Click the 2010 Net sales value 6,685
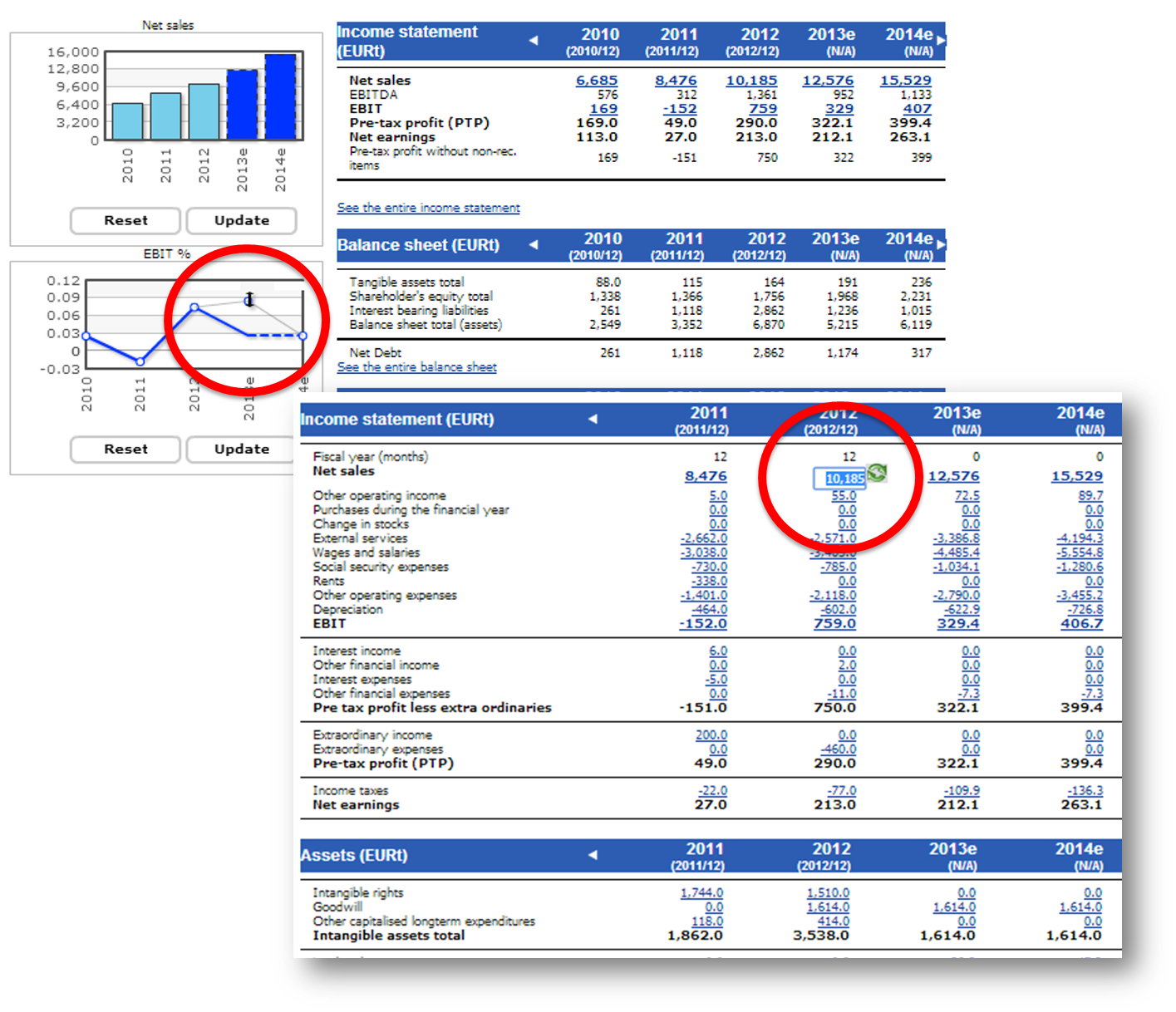This screenshot has width=1176, height=1012. pyautogui.click(x=597, y=81)
